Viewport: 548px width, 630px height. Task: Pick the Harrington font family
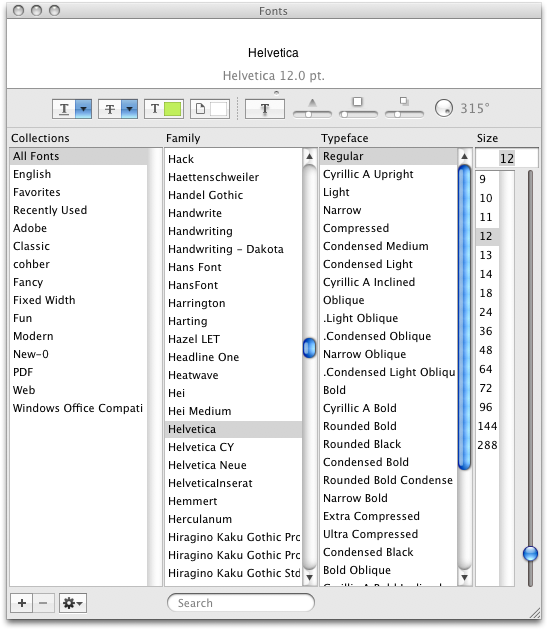pyautogui.click(x=233, y=303)
